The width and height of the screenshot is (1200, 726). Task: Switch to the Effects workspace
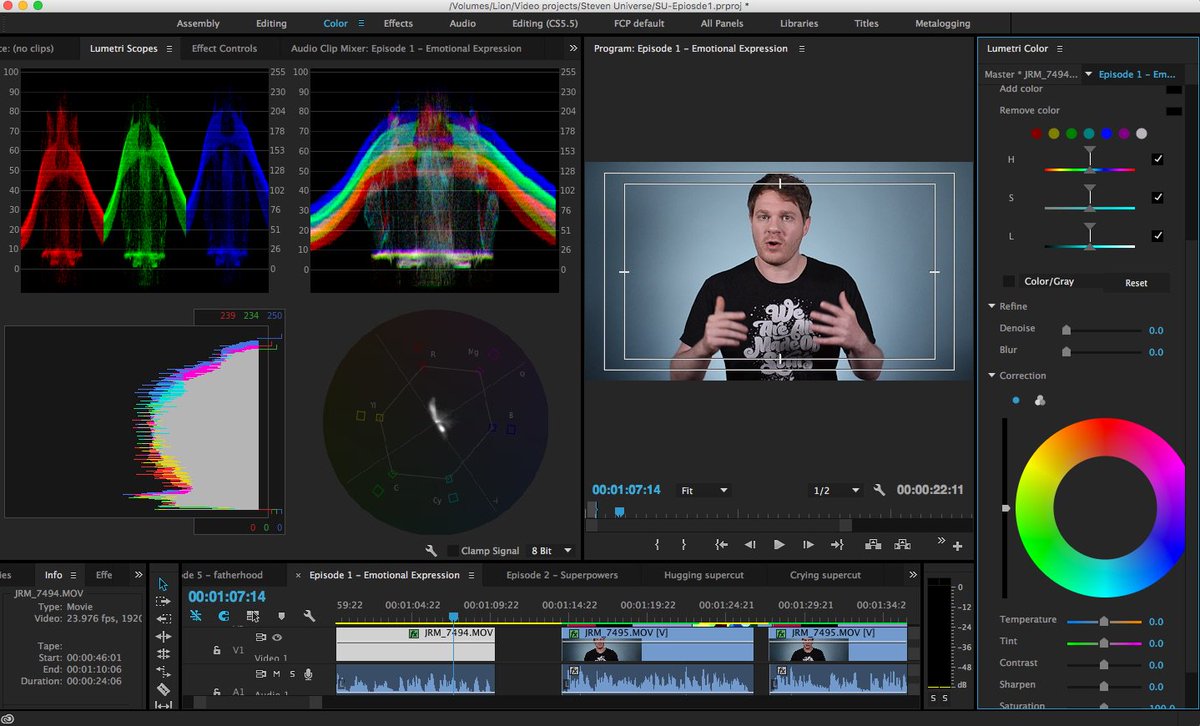tap(398, 23)
